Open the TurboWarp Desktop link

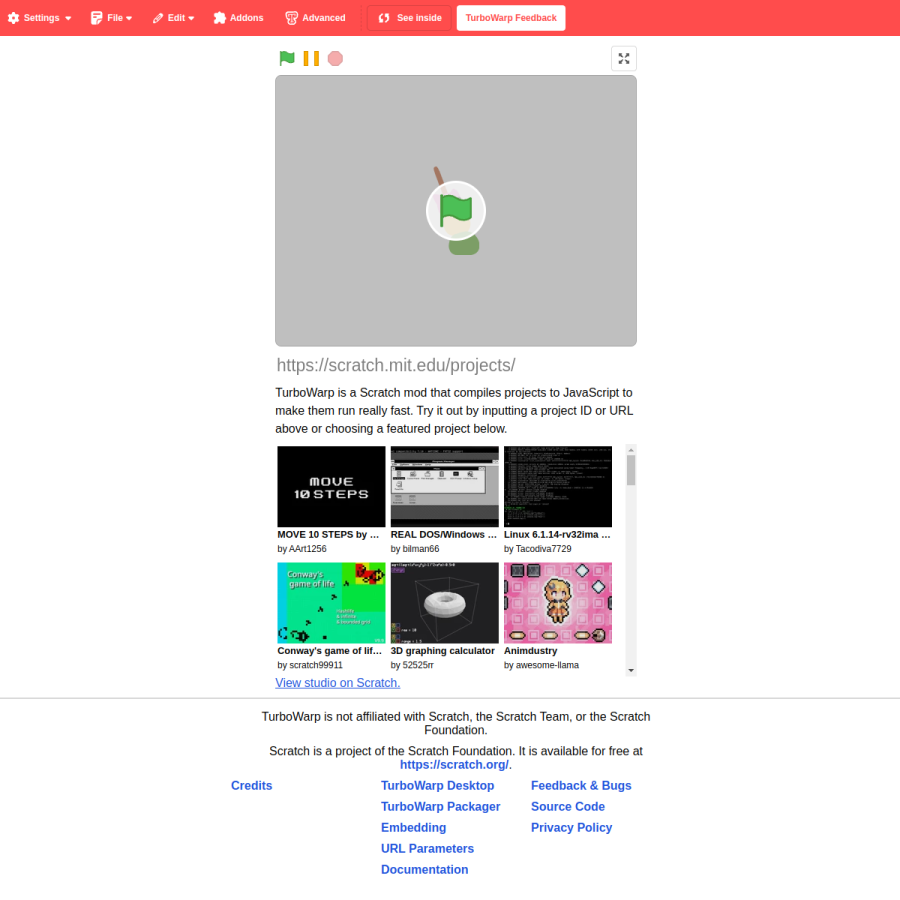[437, 786]
